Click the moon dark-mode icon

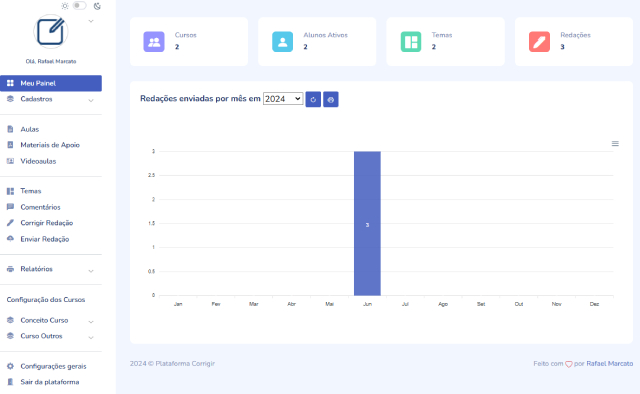click(97, 6)
